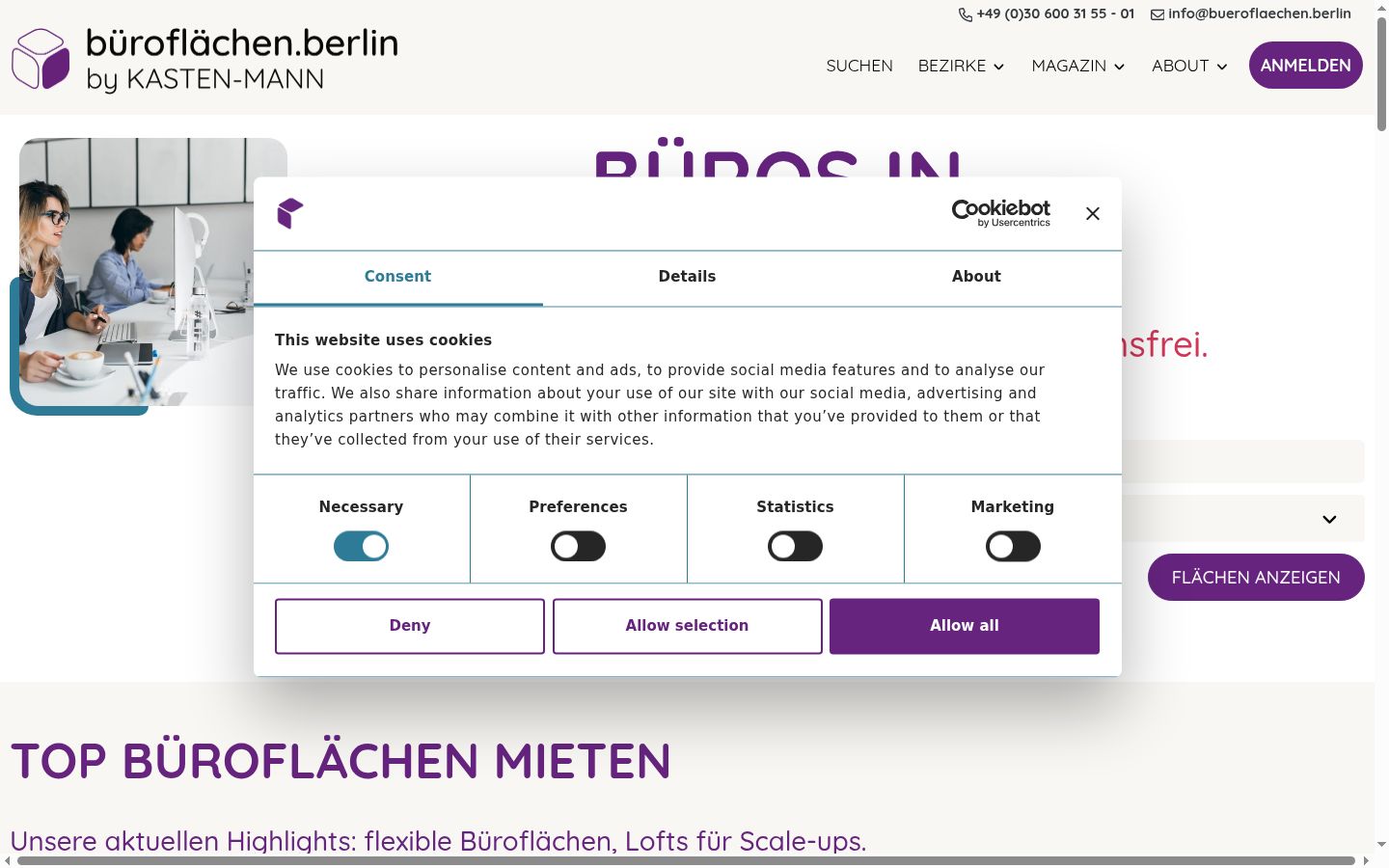Screen dimensions: 1389x868
Task: Click the büroflächen.berlin by KASTEN-MANN wordmark
Action: 242,59
